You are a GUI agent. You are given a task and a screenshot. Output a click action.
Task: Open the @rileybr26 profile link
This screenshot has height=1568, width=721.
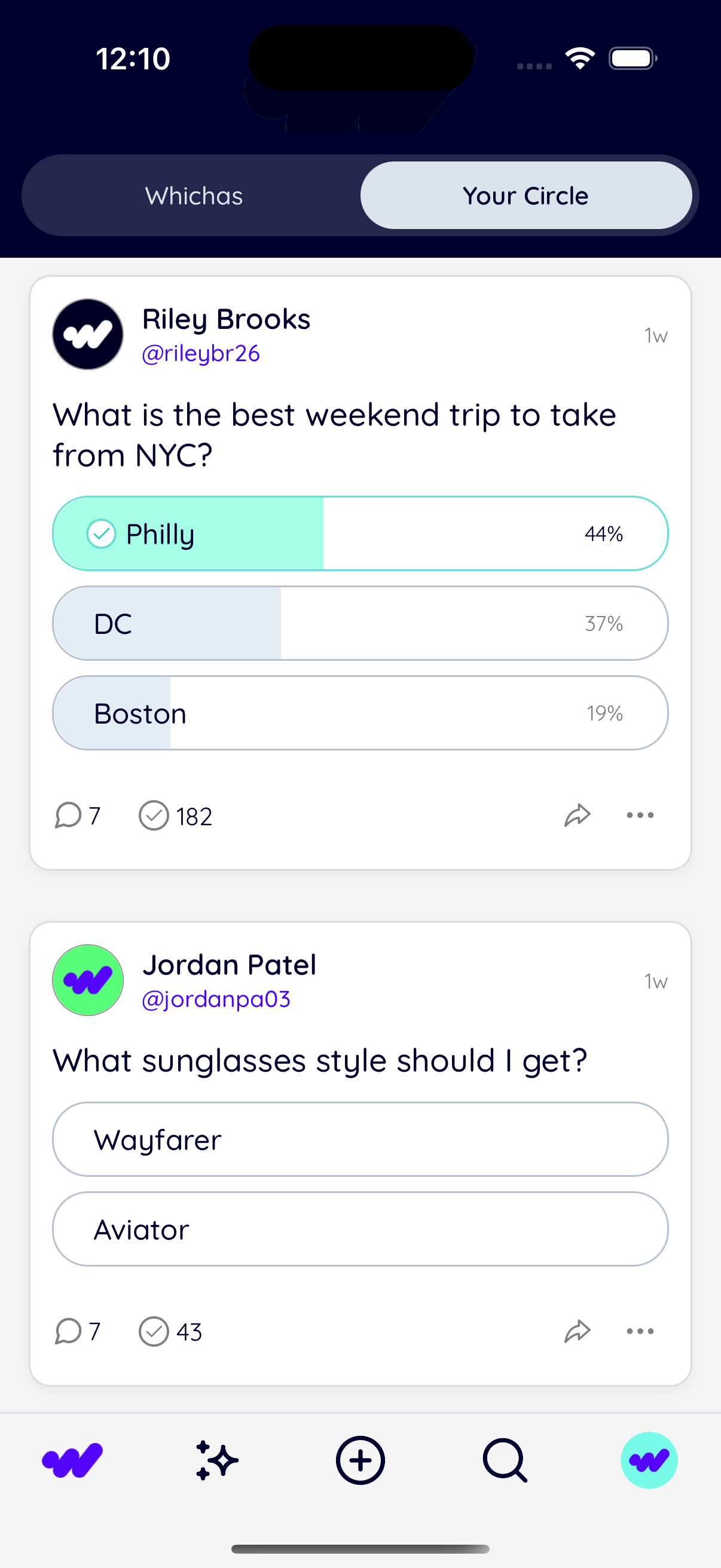pyautogui.click(x=201, y=353)
